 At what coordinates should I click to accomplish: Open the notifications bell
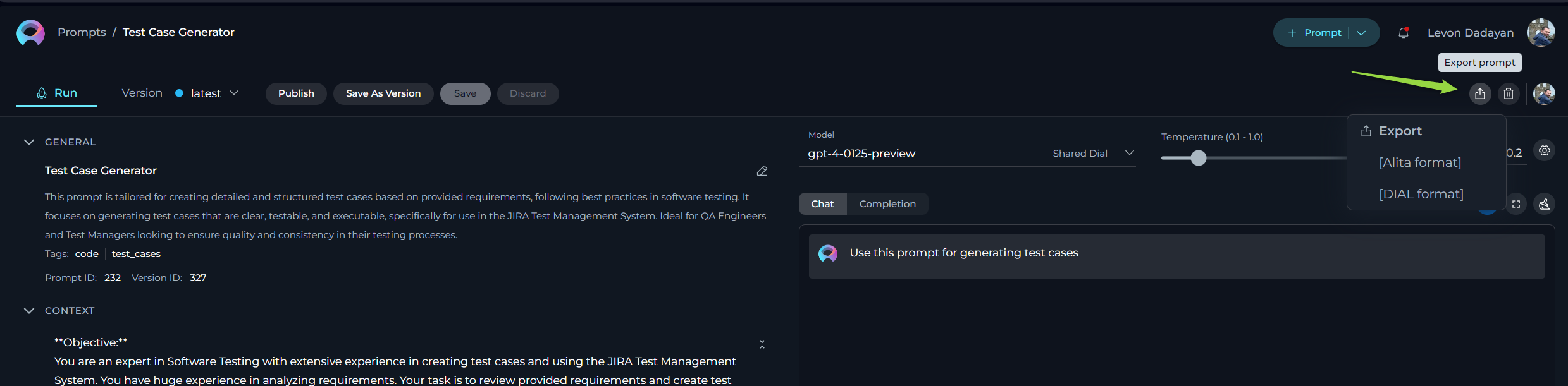(x=1403, y=33)
